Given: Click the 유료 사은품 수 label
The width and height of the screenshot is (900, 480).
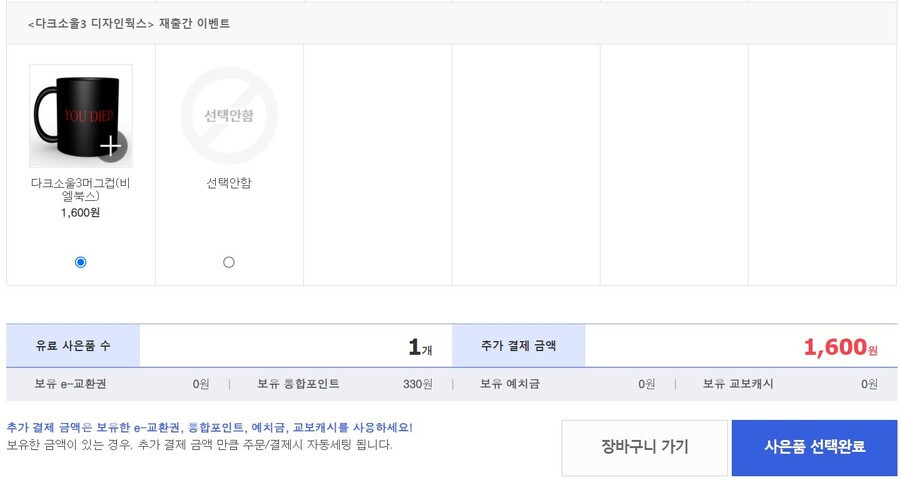Looking at the screenshot, I should [x=73, y=346].
